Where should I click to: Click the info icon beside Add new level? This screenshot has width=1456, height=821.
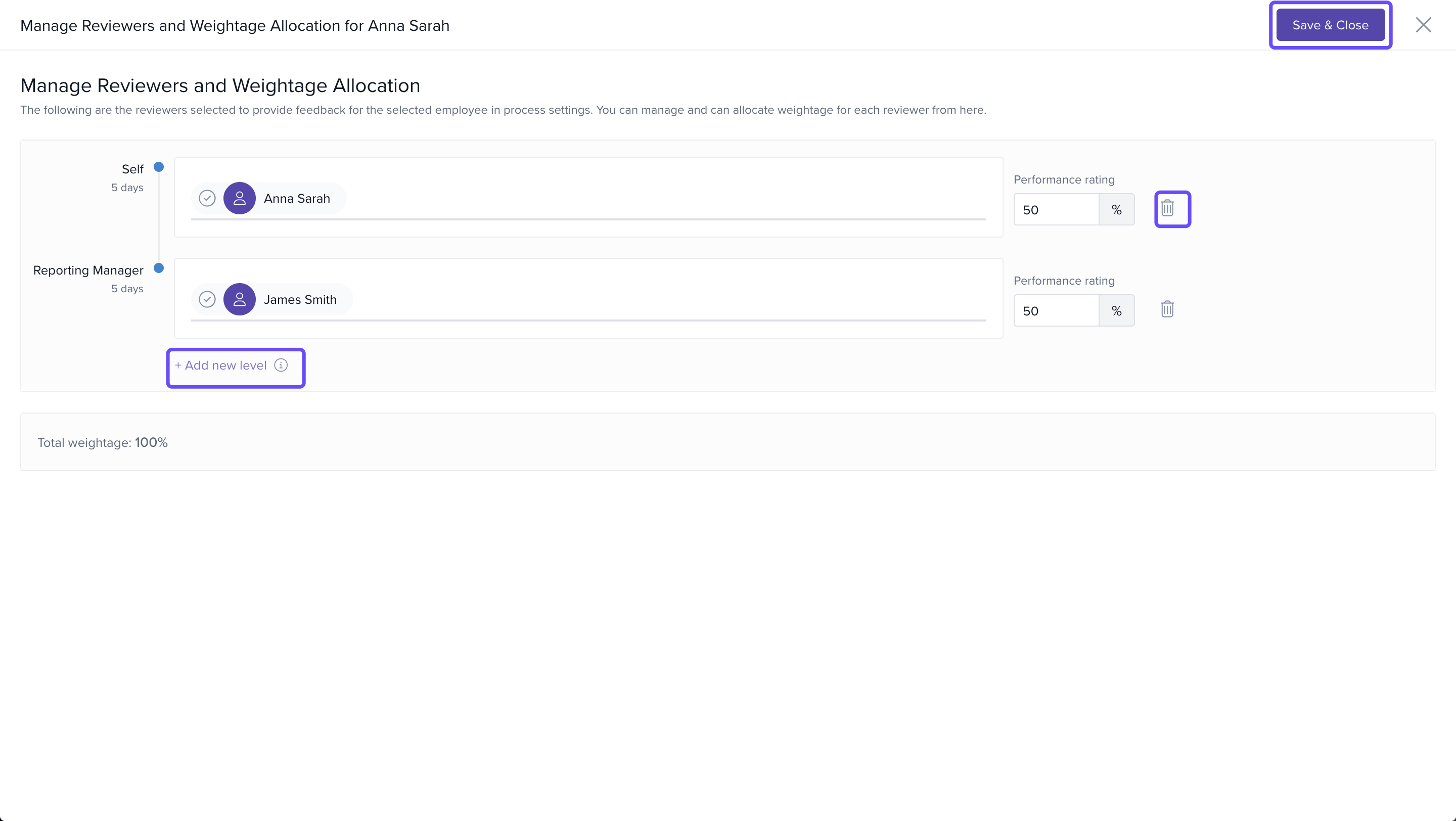point(281,365)
